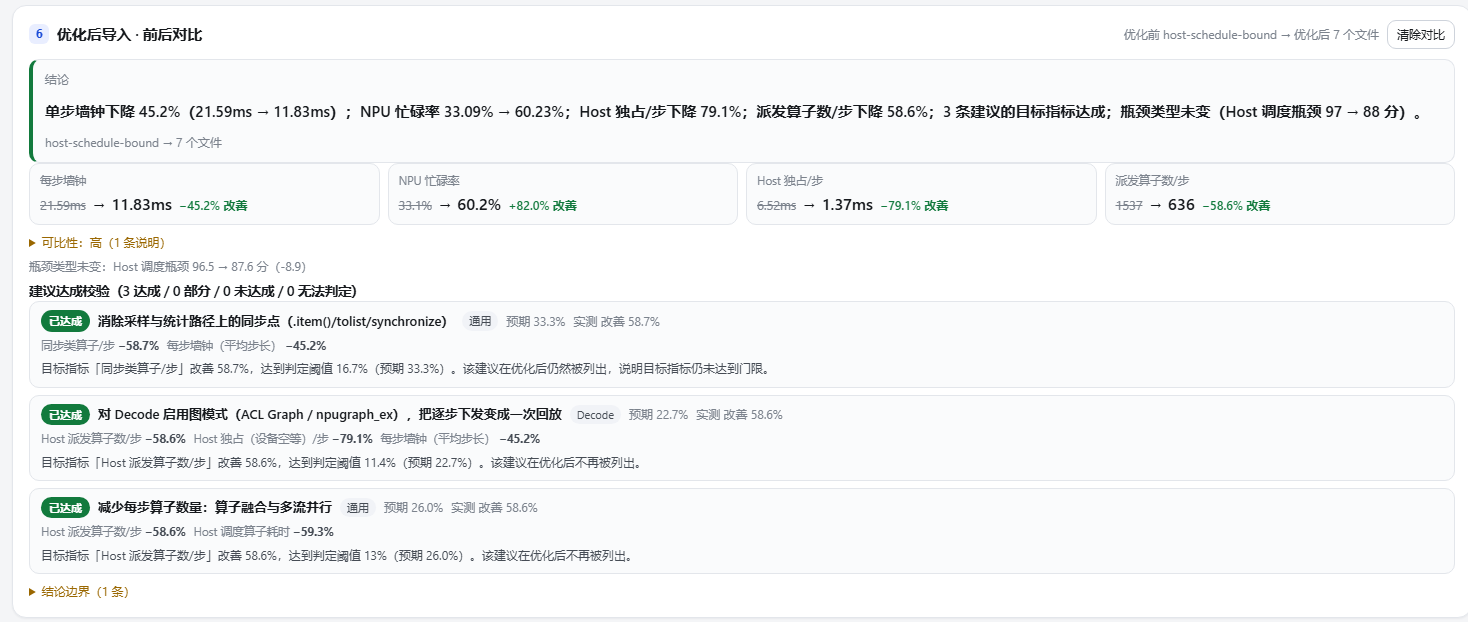Click title 对 Decode 启用图模式（ACL Graph / npugraph_ex）
1468x622 pixels.
(330, 414)
